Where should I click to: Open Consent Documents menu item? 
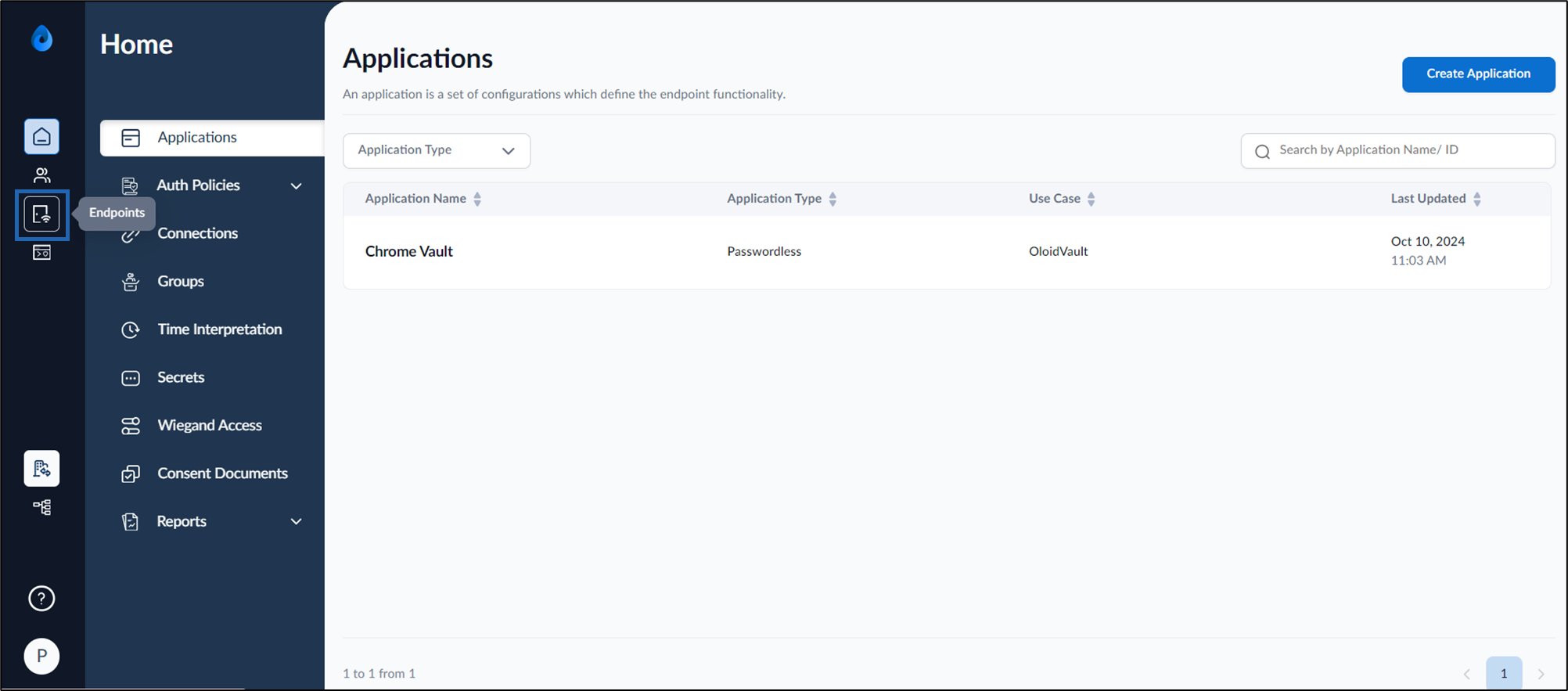click(222, 473)
